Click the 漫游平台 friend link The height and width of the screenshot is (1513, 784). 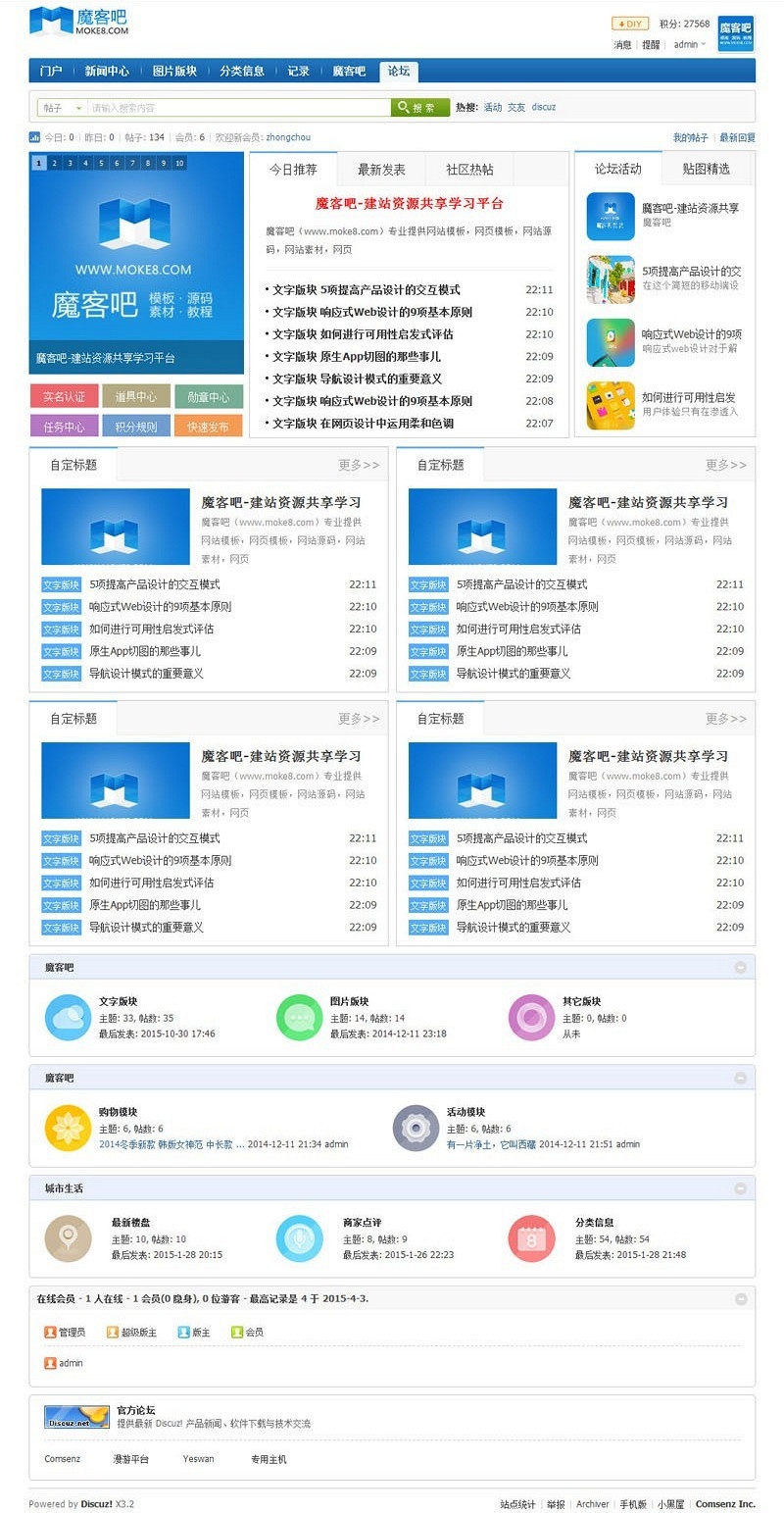[x=131, y=1460]
